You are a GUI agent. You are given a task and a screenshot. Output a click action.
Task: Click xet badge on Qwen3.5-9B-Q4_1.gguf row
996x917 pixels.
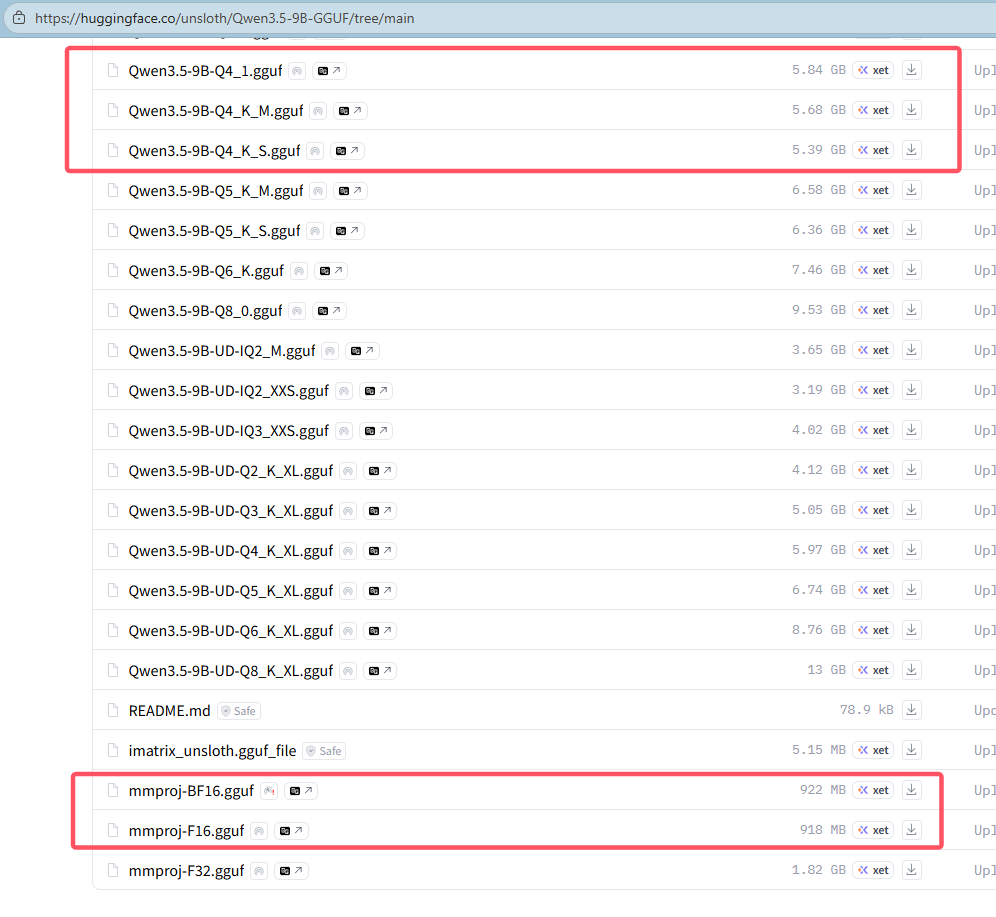pyautogui.click(x=873, y=70)
